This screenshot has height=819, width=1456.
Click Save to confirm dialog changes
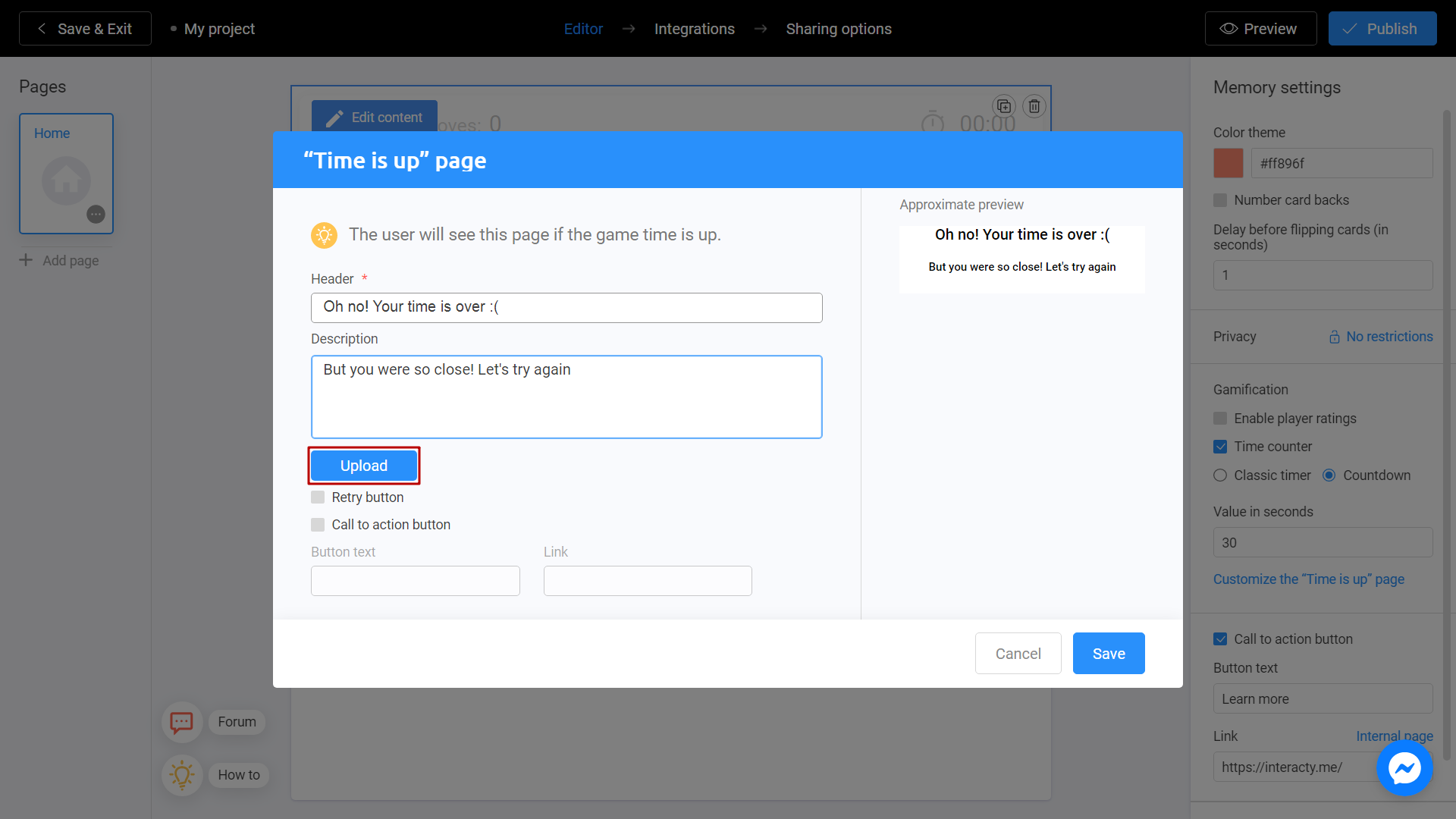coord(1108,653)
